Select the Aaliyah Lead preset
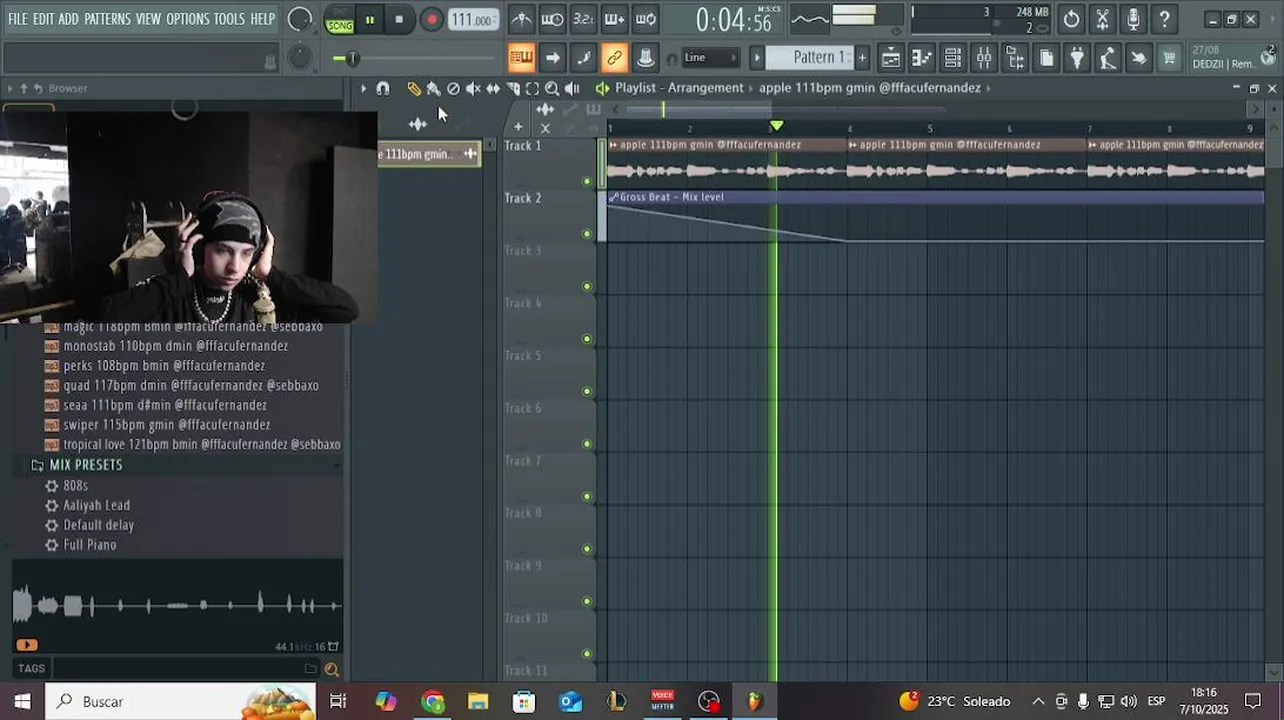The height and width of the screenshot is (720, 1284). [97, 505]
